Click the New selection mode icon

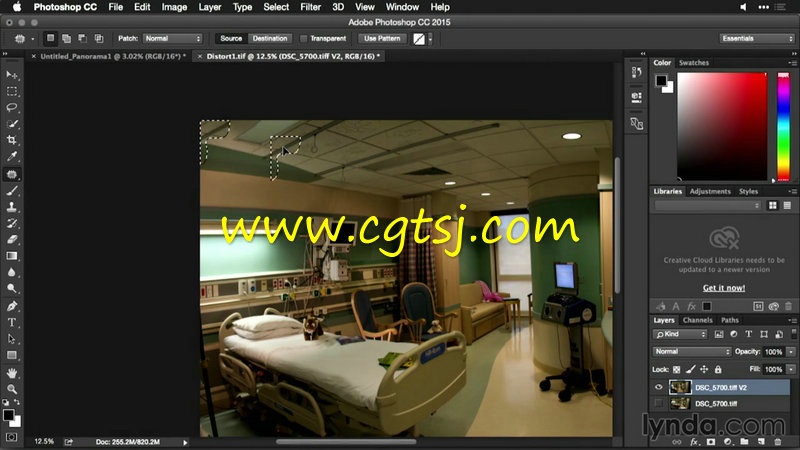(x=50, y=38)
